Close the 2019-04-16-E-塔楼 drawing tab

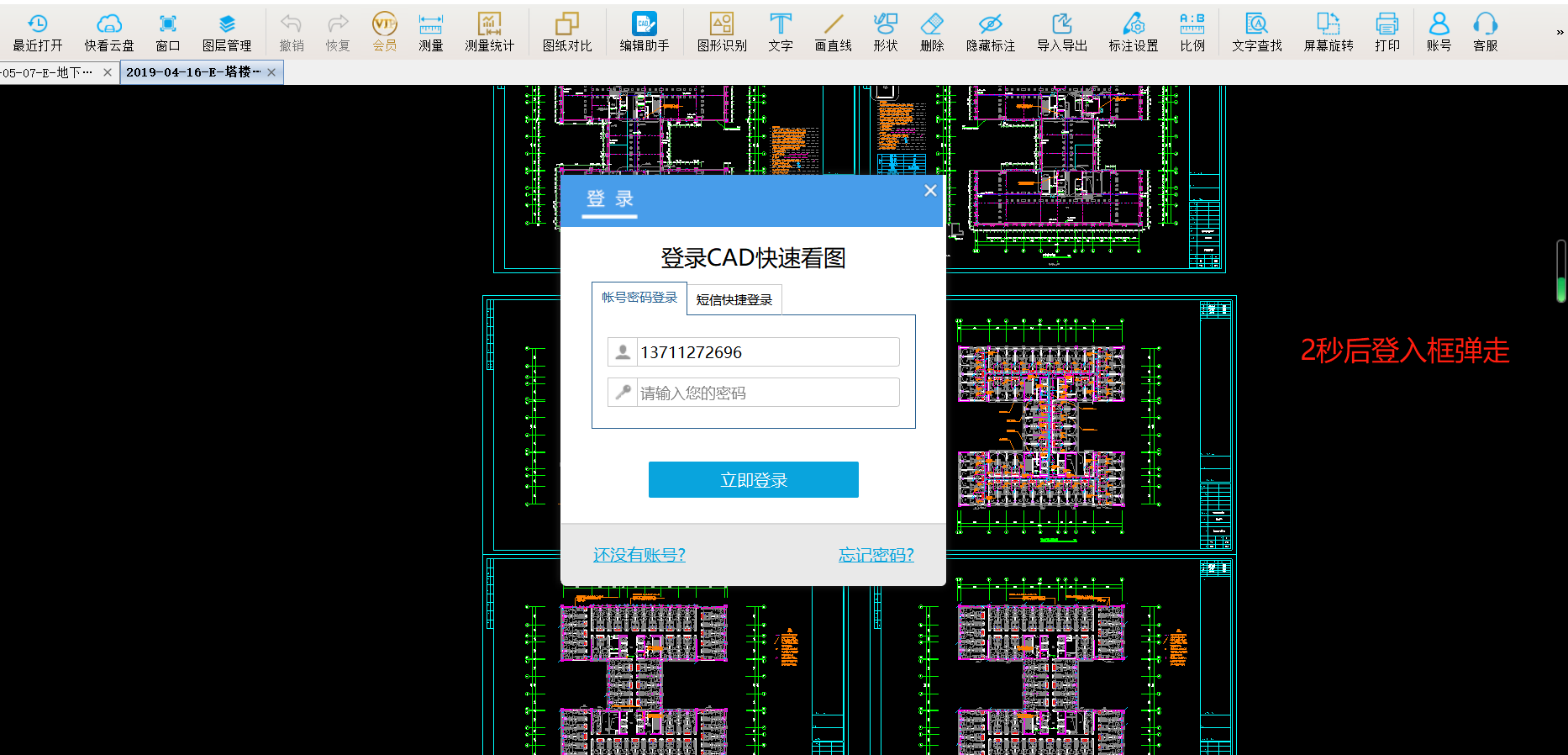tap(271, 72)
